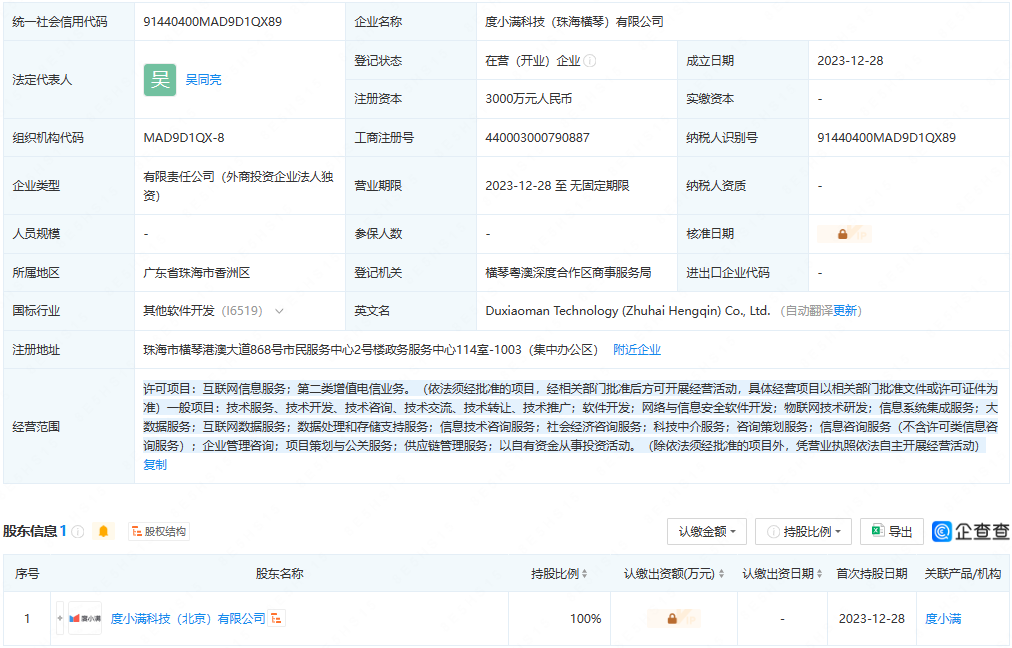Select 横琴粤澳深度合作区商事服务局 registration authority
Image resolution: width=1012 pixels, height=648 pixels.
(568, 272)
